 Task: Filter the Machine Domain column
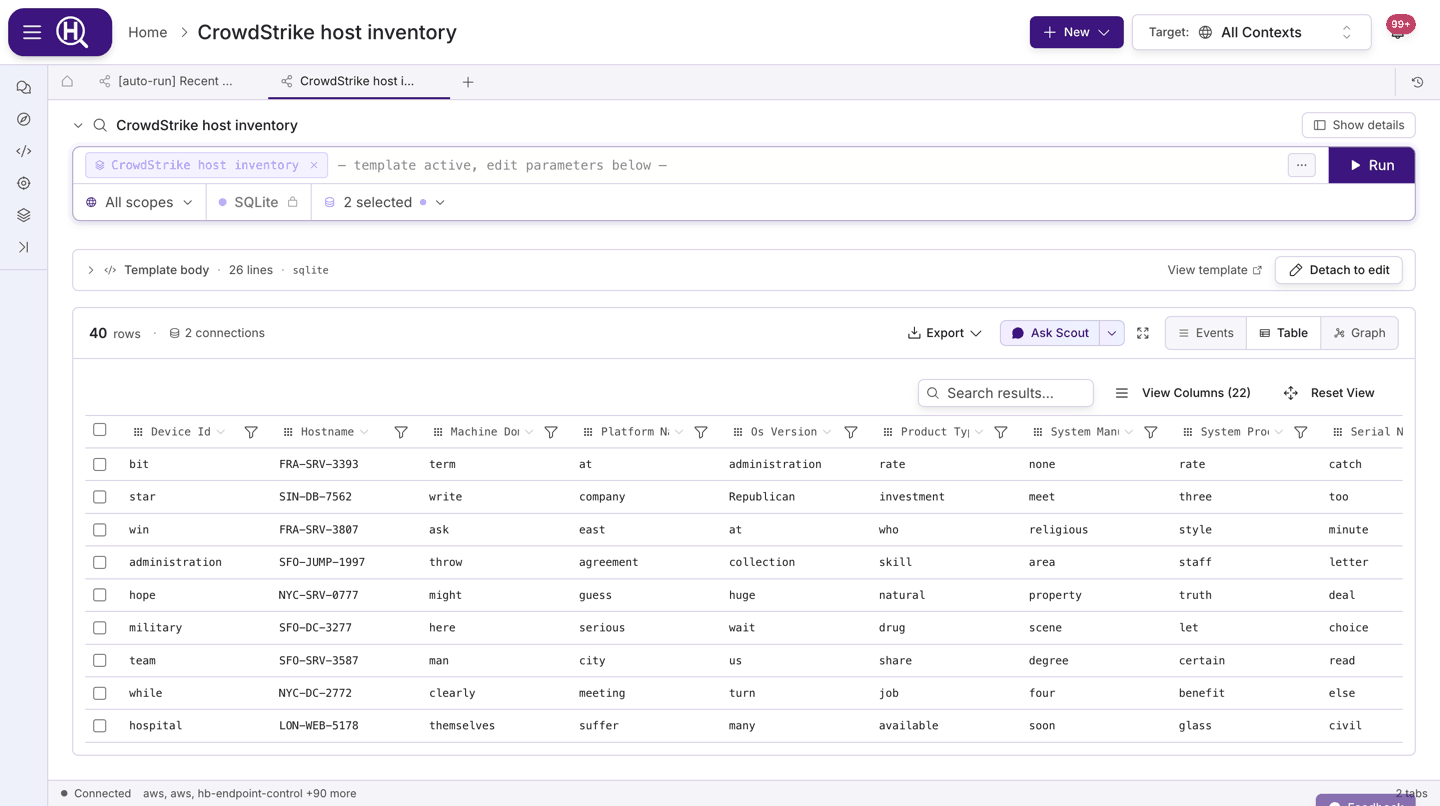pyautogui.click(x=551, y=432)
